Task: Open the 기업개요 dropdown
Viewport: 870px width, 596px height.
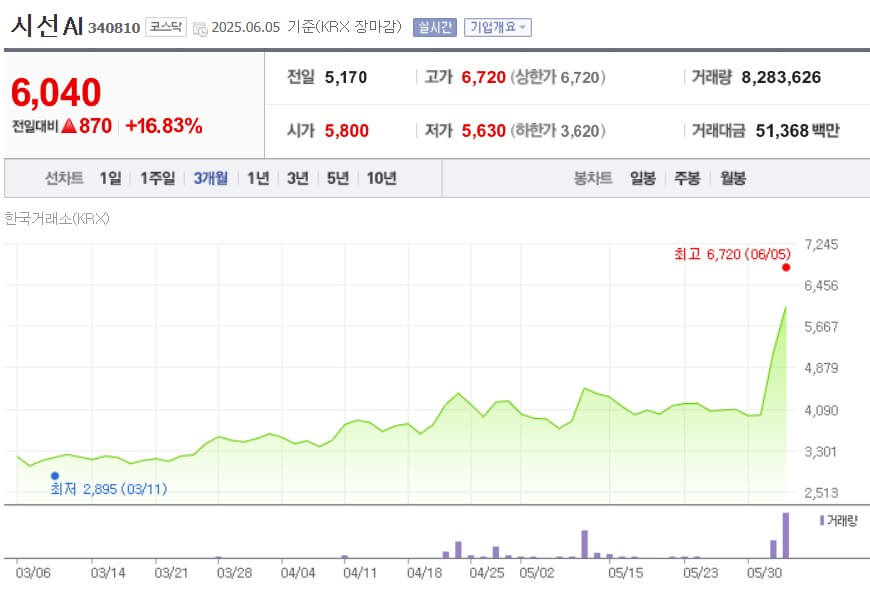Action: click(x=498, y=27)
